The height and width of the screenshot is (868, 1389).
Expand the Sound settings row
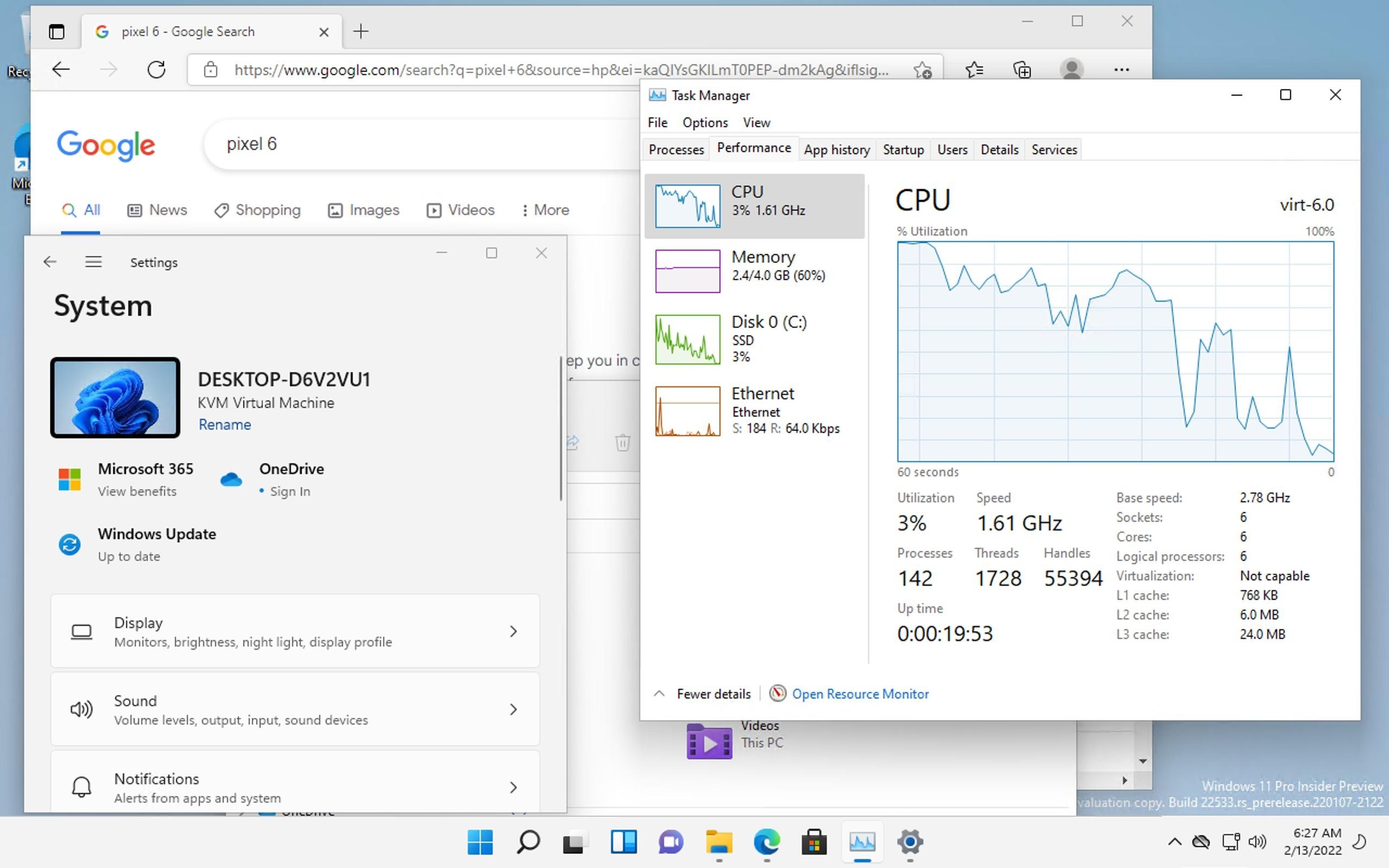click(295, 709)
